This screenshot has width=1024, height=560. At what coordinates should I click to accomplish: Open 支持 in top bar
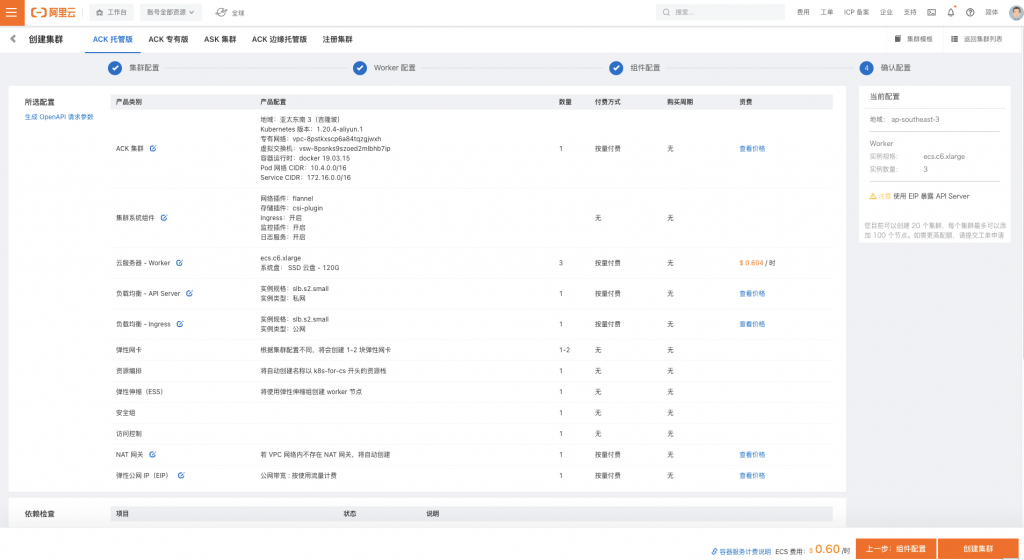click(x=910, y=12)
